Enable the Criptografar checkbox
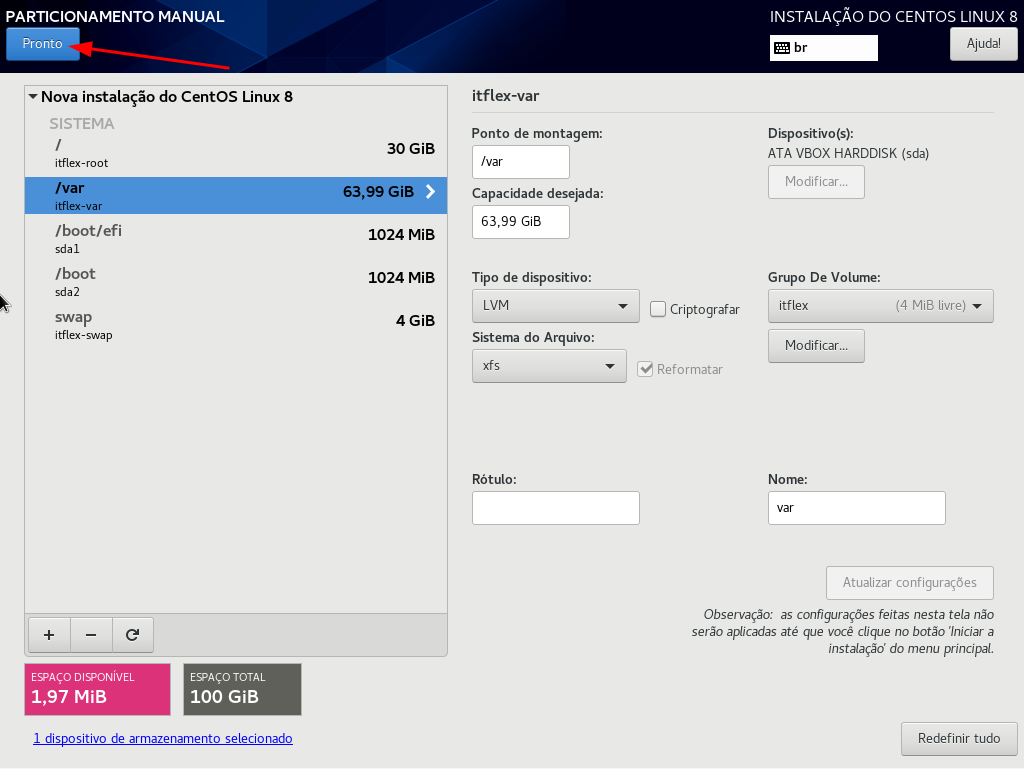 tap(658, 309)
